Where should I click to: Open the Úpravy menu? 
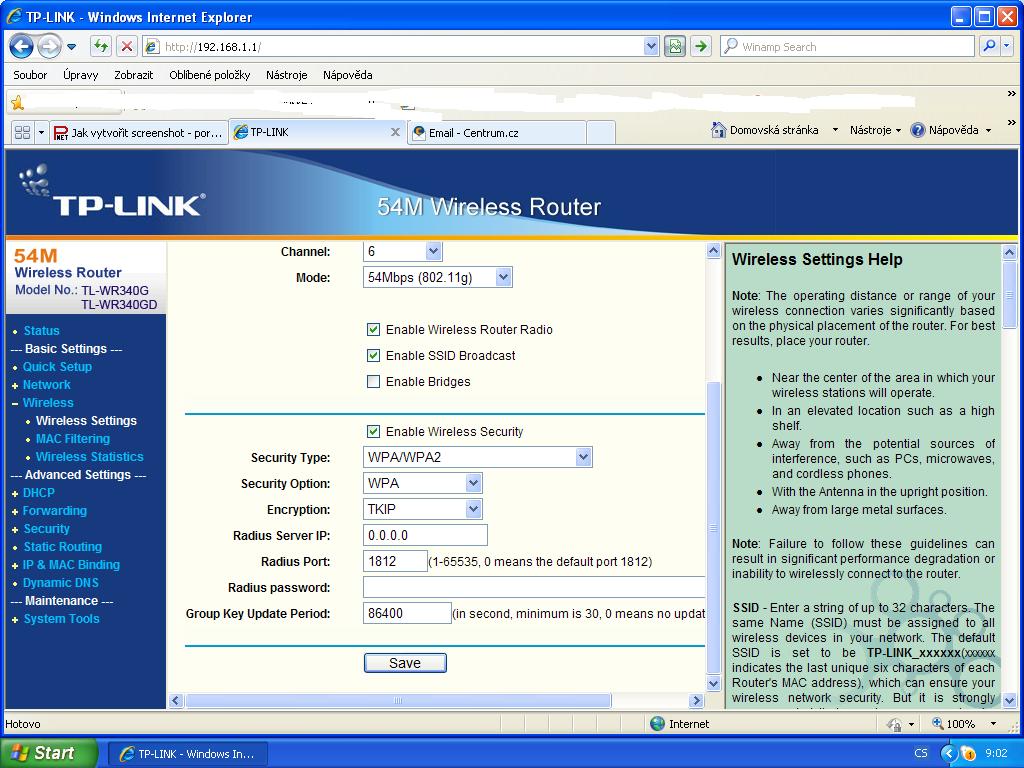[81, 75]
